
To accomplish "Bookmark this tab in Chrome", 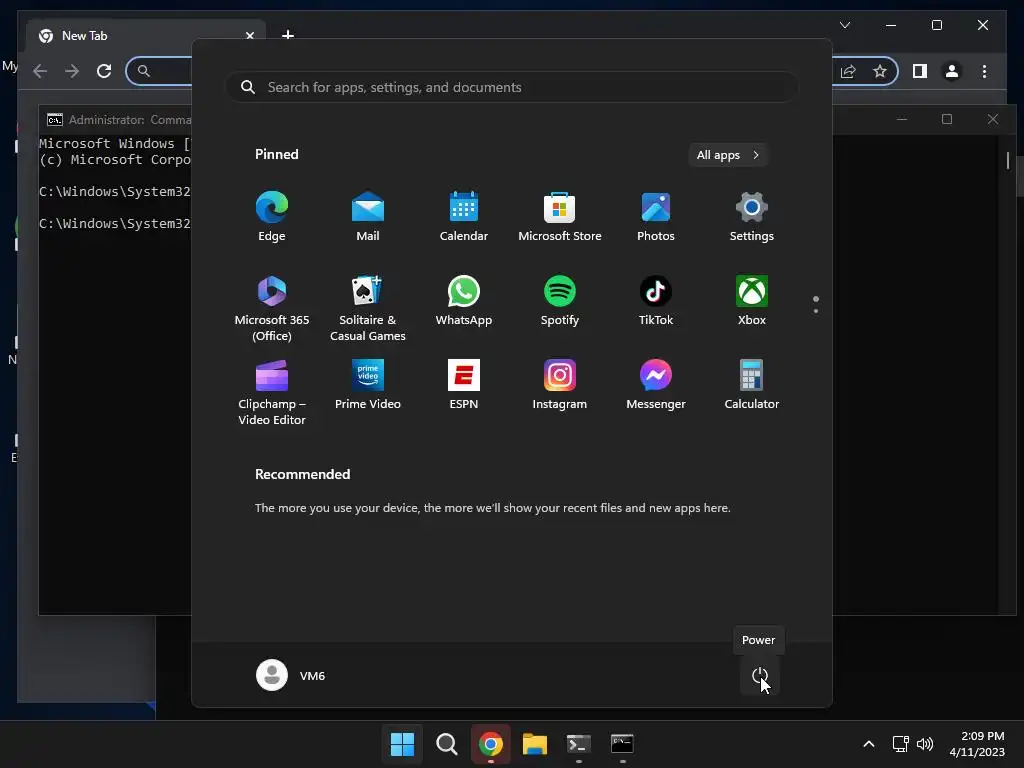I will (x=880, y=71).
